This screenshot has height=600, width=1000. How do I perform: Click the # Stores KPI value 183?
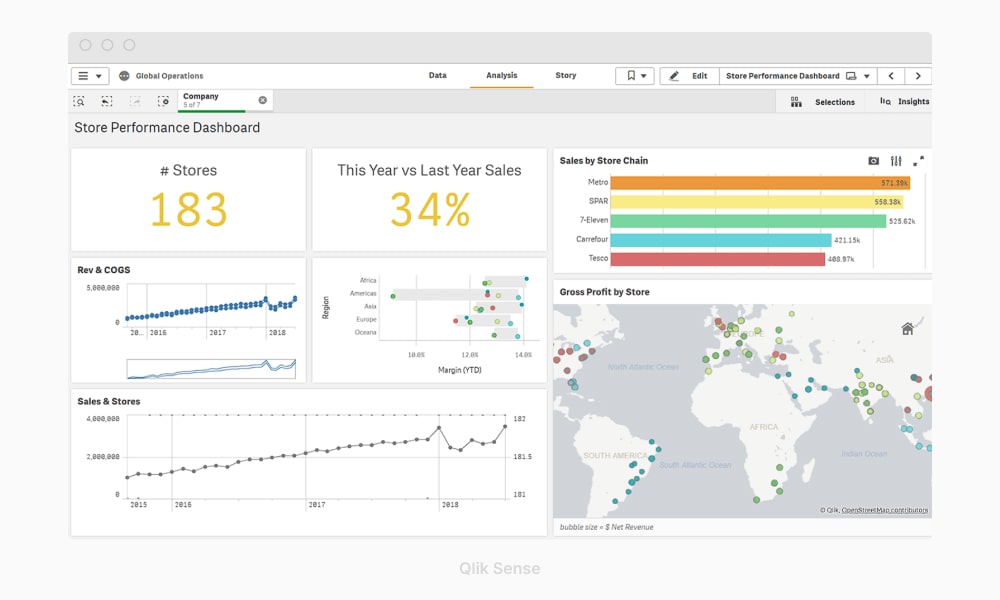[x=189, y=210]
